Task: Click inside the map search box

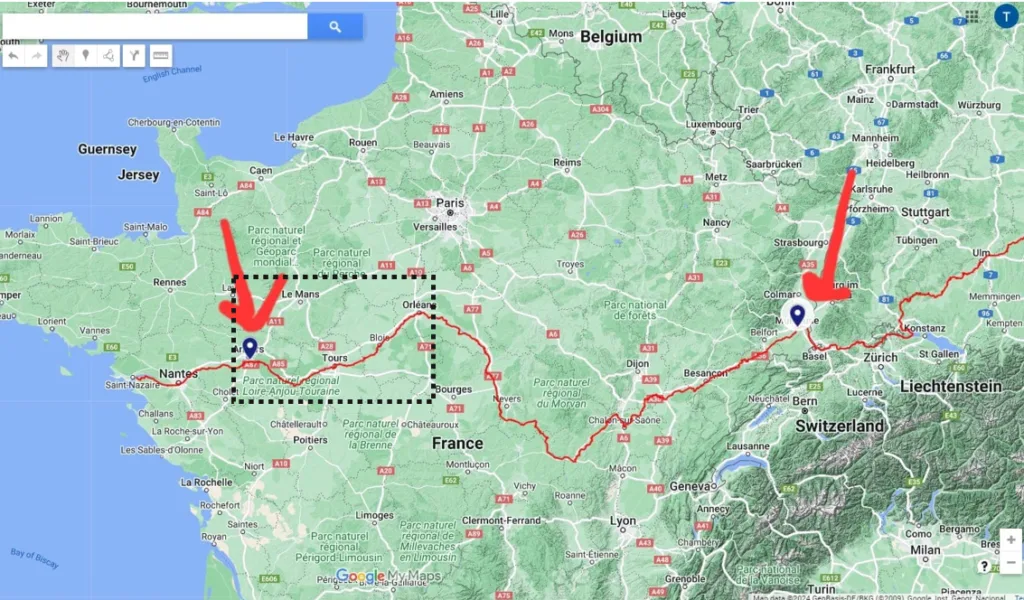Action: pyautogui.click(x=155, y=27)
